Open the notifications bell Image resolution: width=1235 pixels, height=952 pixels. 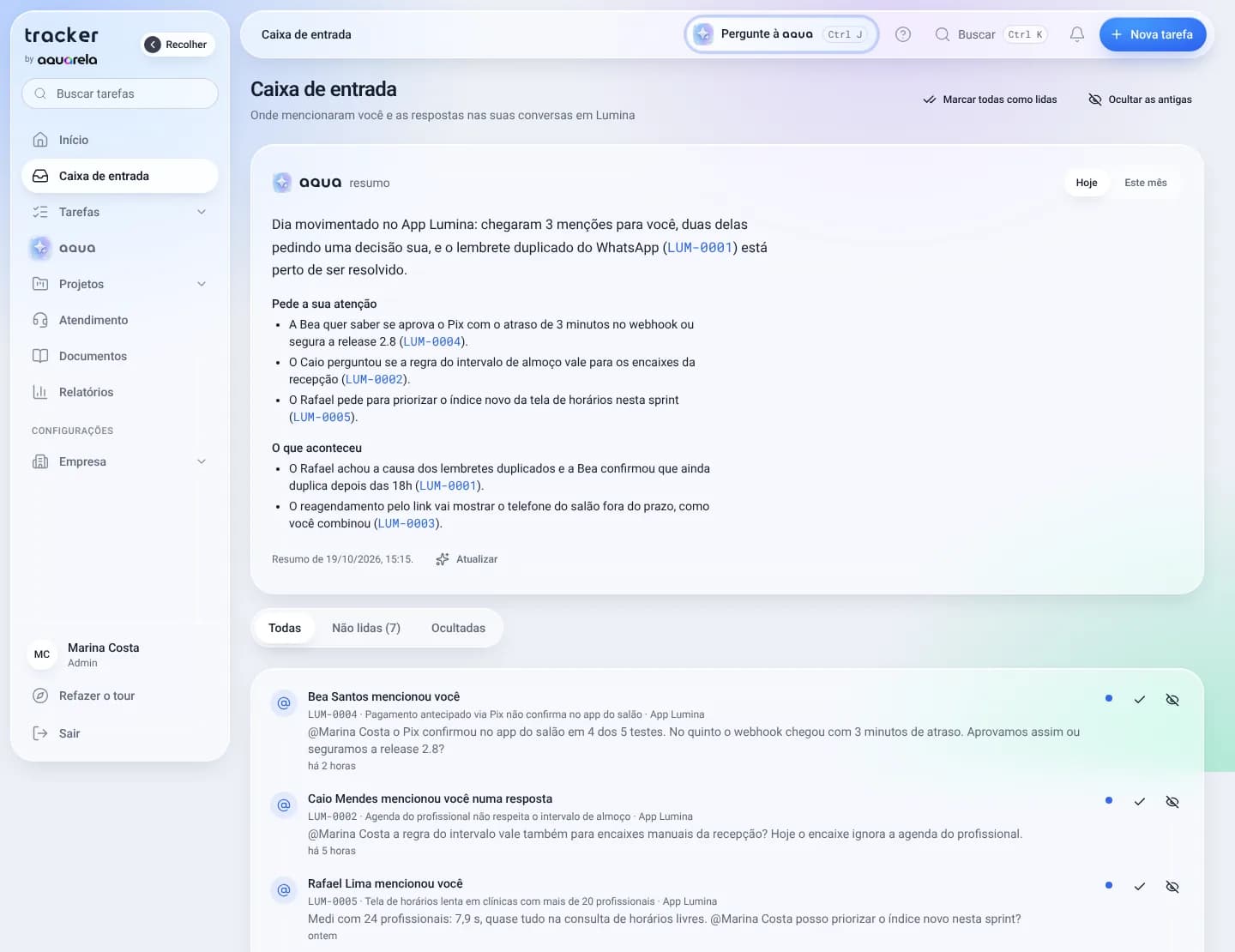1077,34
